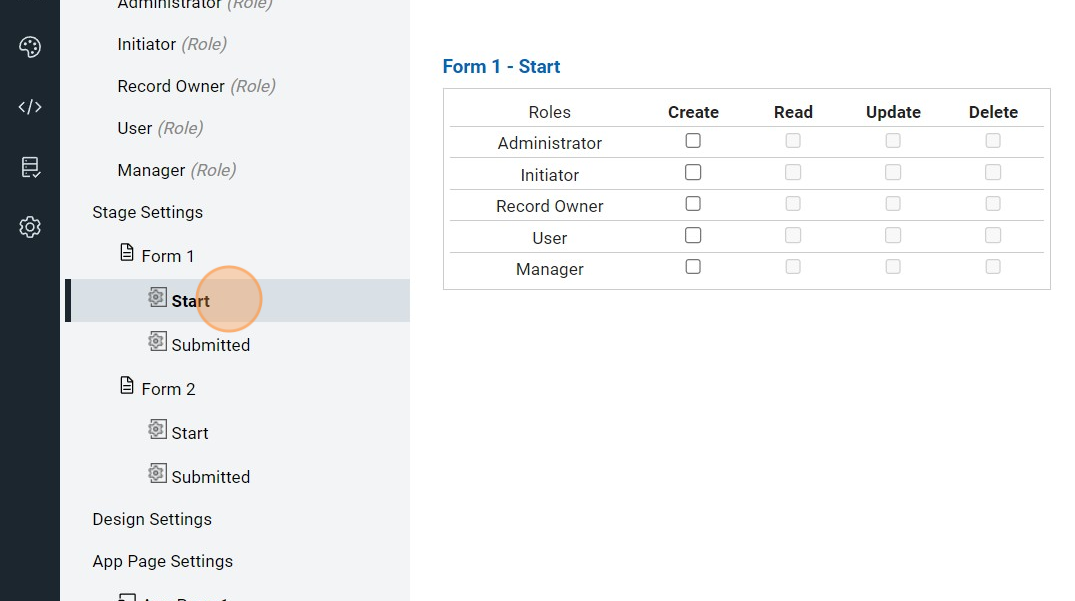Viewport: 1075px width, 601px height.
Task: Select the Initiator role entry
Action: [147, 44]
